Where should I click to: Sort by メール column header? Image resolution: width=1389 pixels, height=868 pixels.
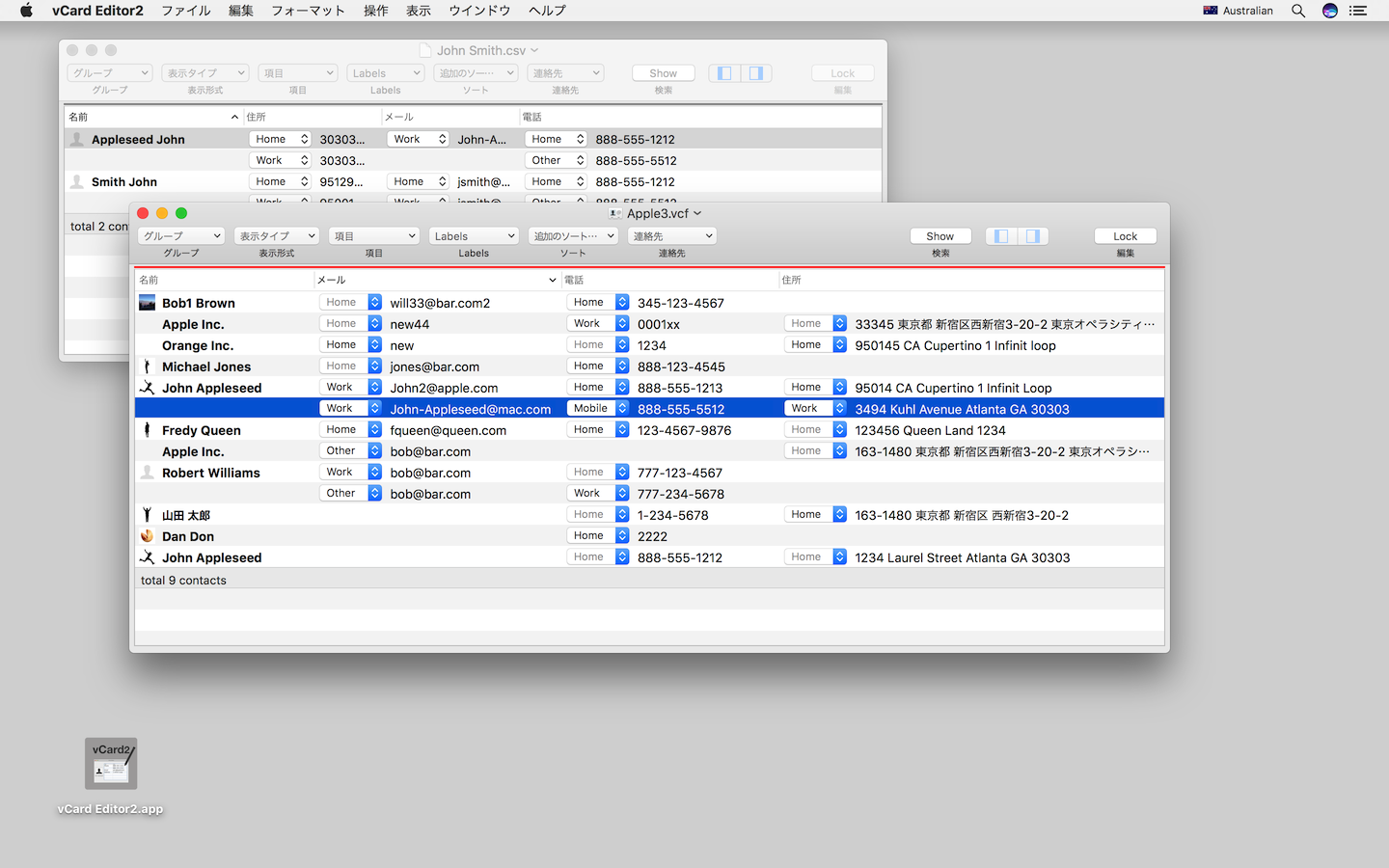tap(437, 281)
